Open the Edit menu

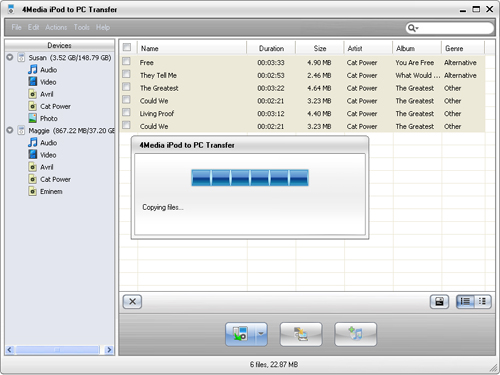pyautogui.click(x=33, y=27)
